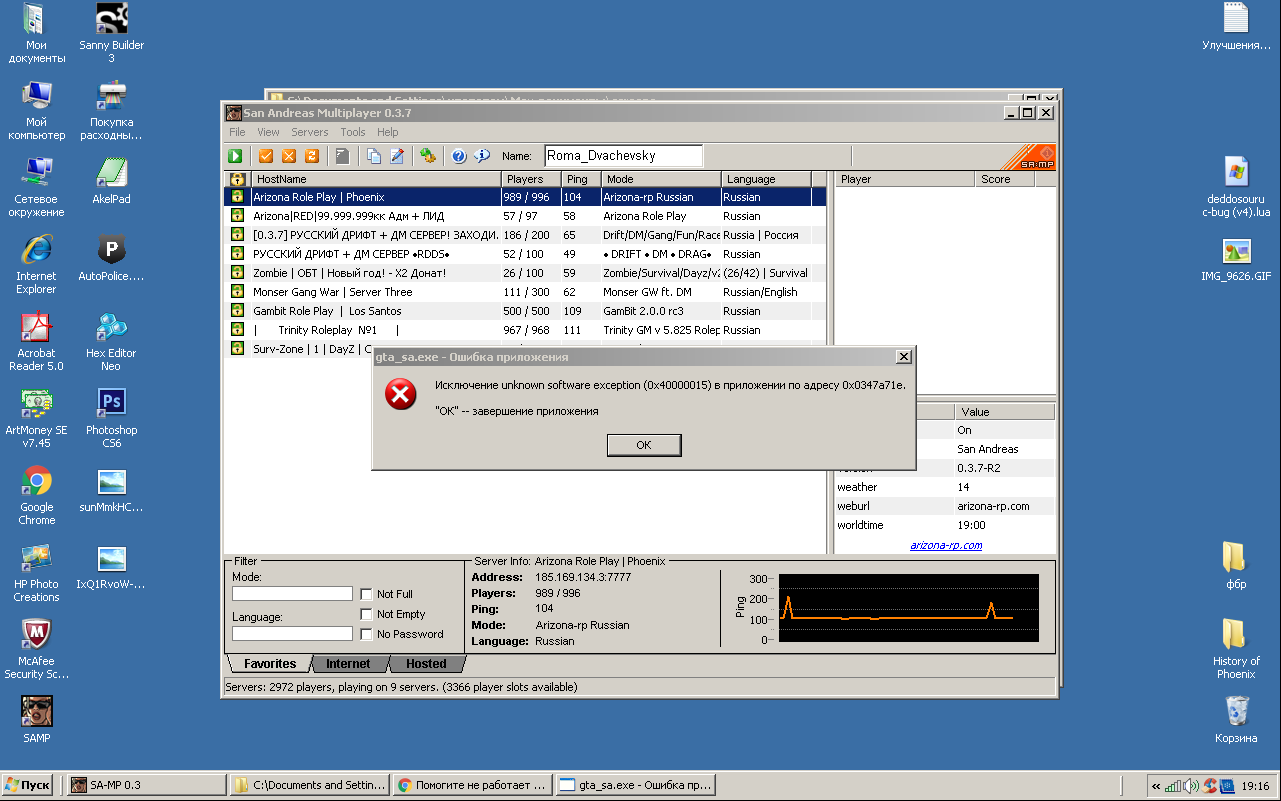The image size is (1281, 801).
Task: Open the View menu
Action: pyautogui.click(x=268, y=132)
